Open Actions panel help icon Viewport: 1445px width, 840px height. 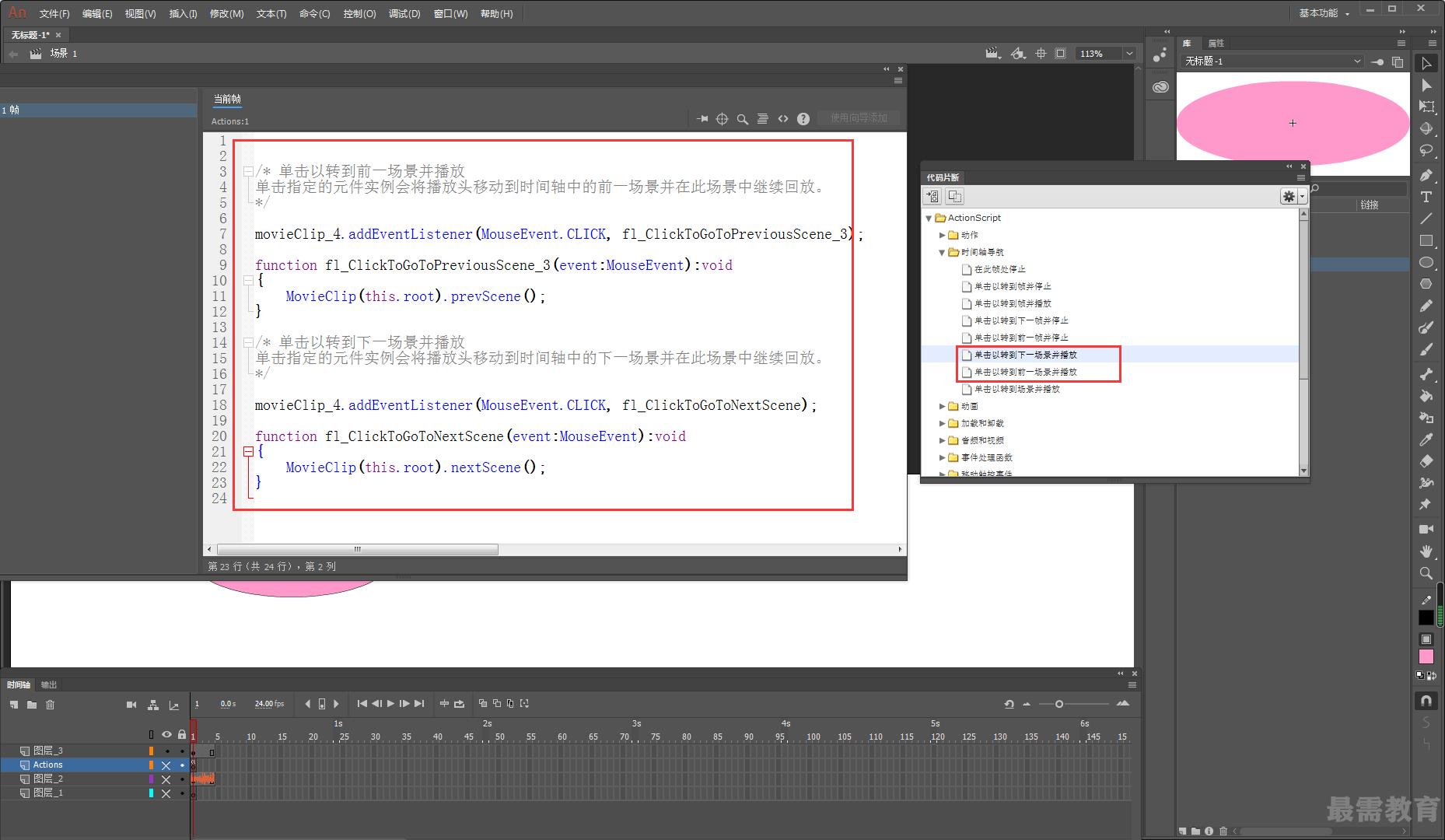click(x=803, y=119)
